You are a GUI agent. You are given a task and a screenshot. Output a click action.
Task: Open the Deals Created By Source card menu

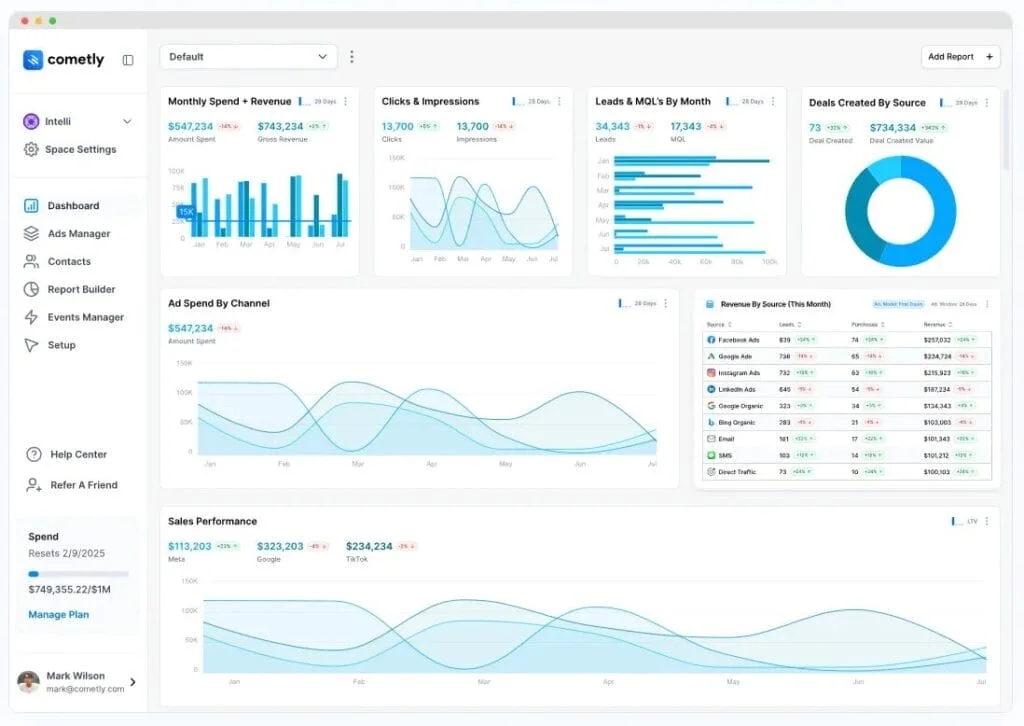(x=988, y=101)
